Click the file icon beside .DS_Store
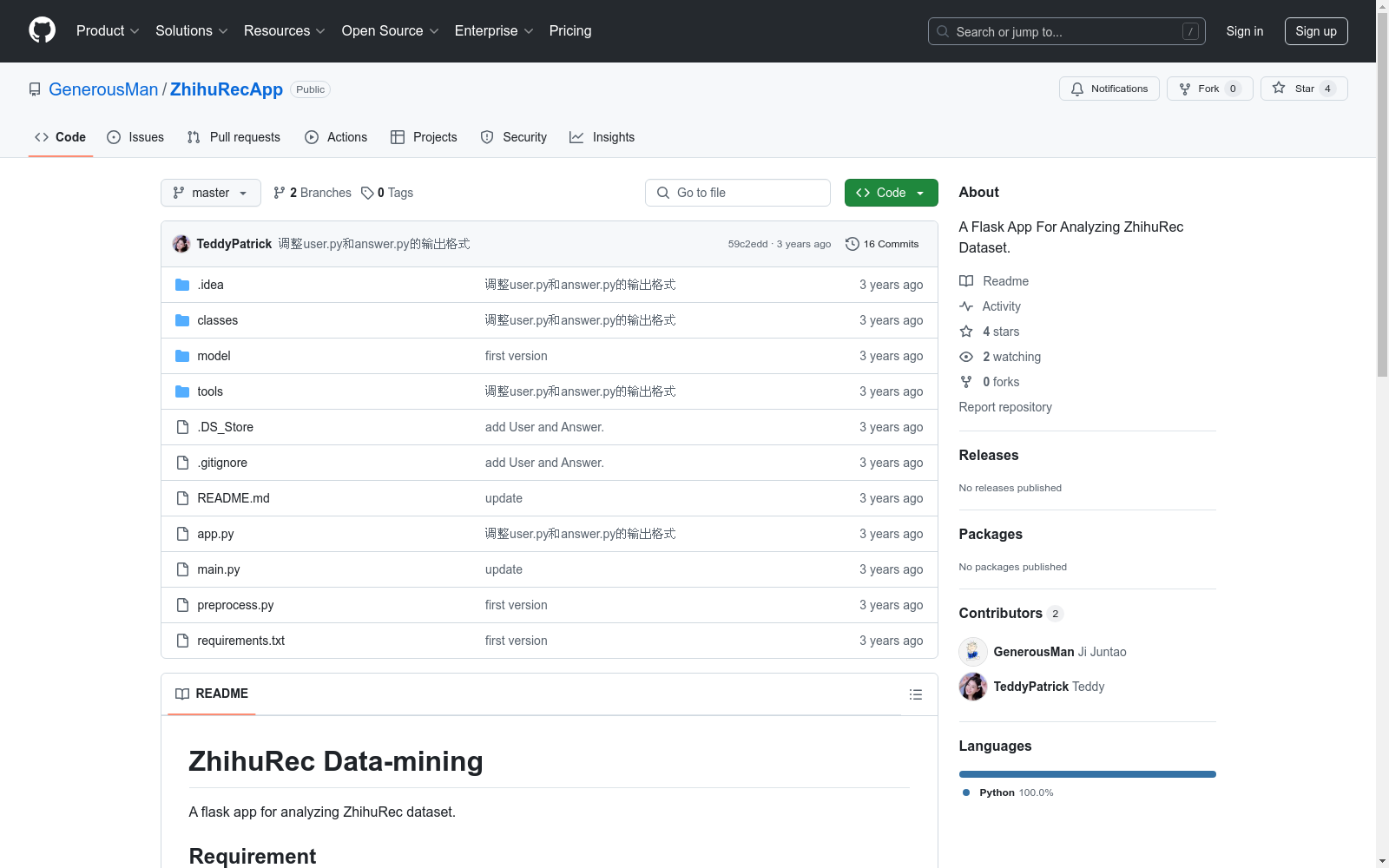The height and width of the screenshot is (868, 1389). point(182,427)
